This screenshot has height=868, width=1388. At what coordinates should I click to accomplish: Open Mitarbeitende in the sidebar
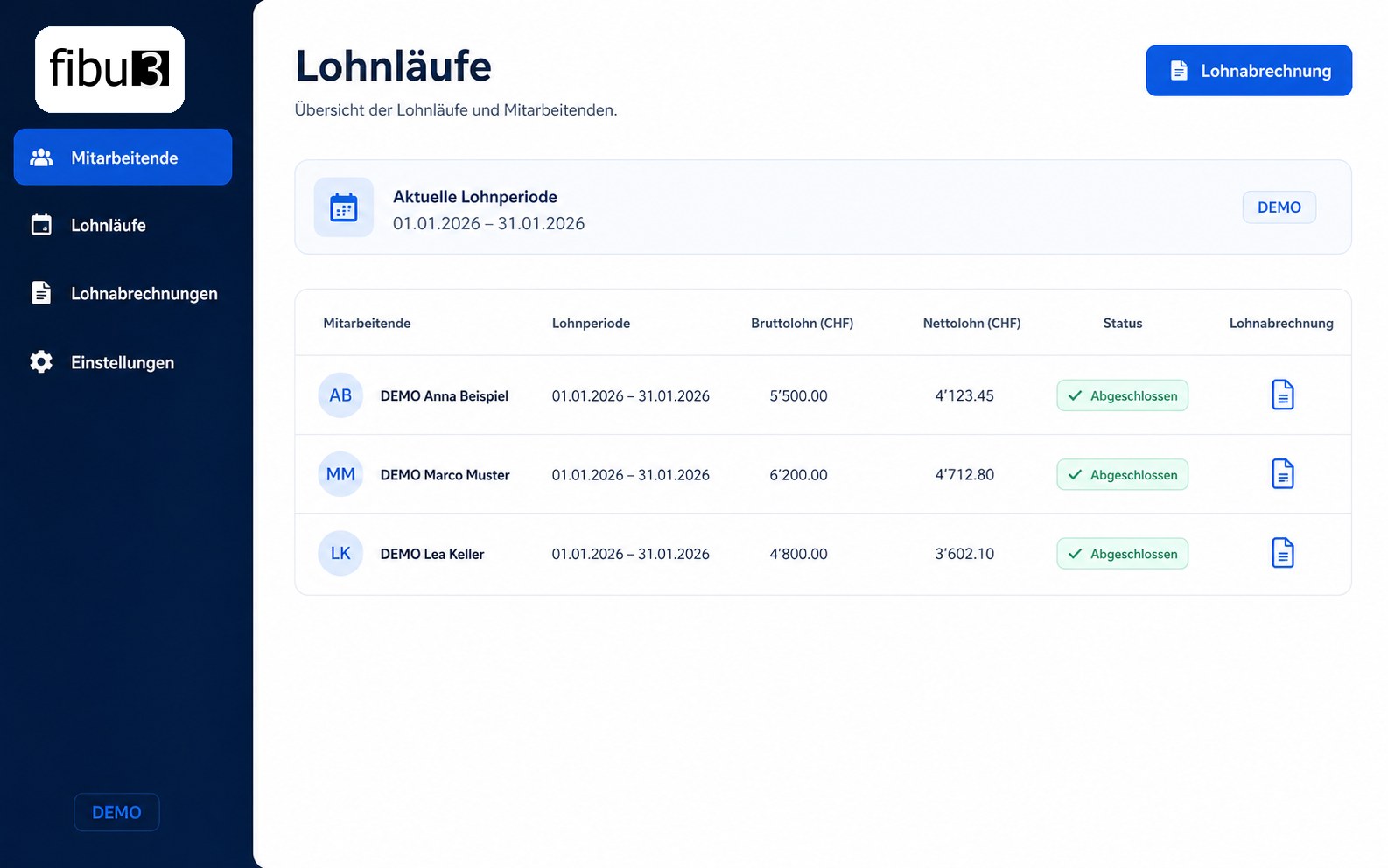pos(123,157)
